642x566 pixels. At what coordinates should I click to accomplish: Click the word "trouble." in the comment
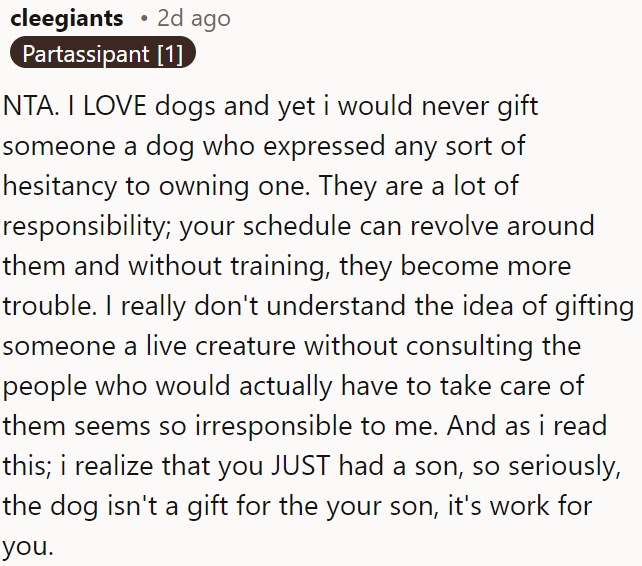[x=48, y=306]
